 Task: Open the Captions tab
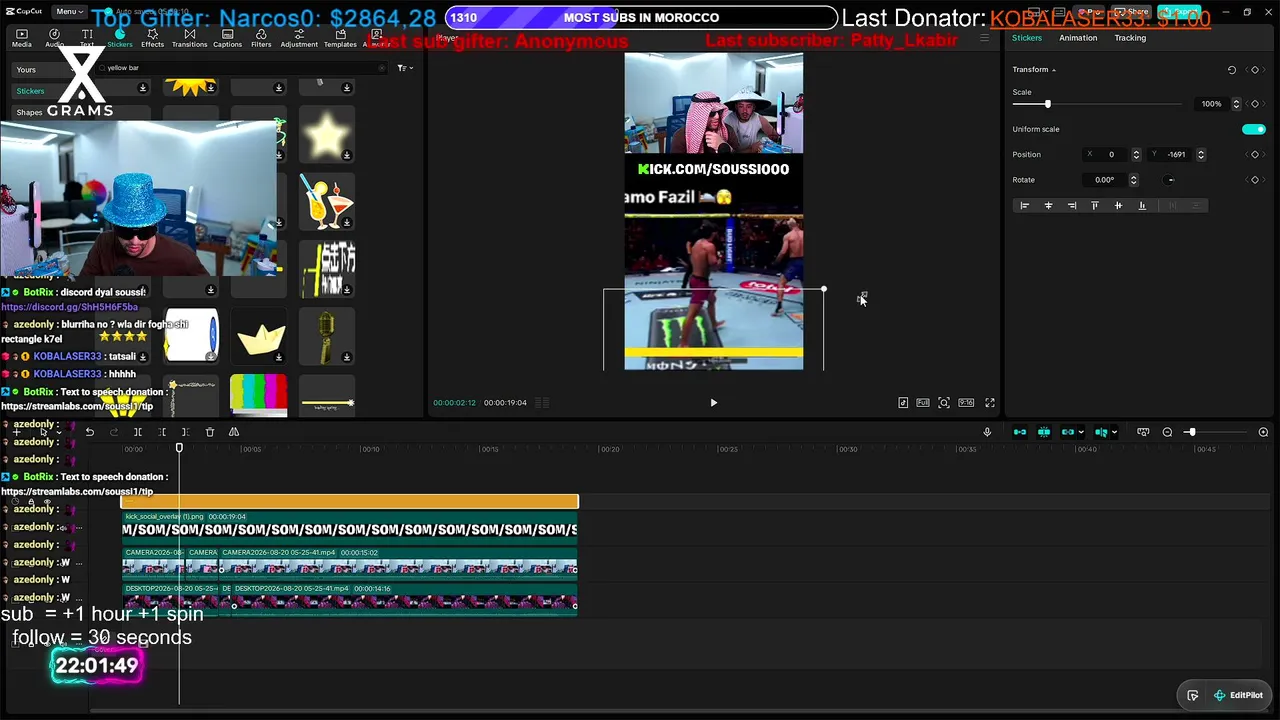point(227,38)
